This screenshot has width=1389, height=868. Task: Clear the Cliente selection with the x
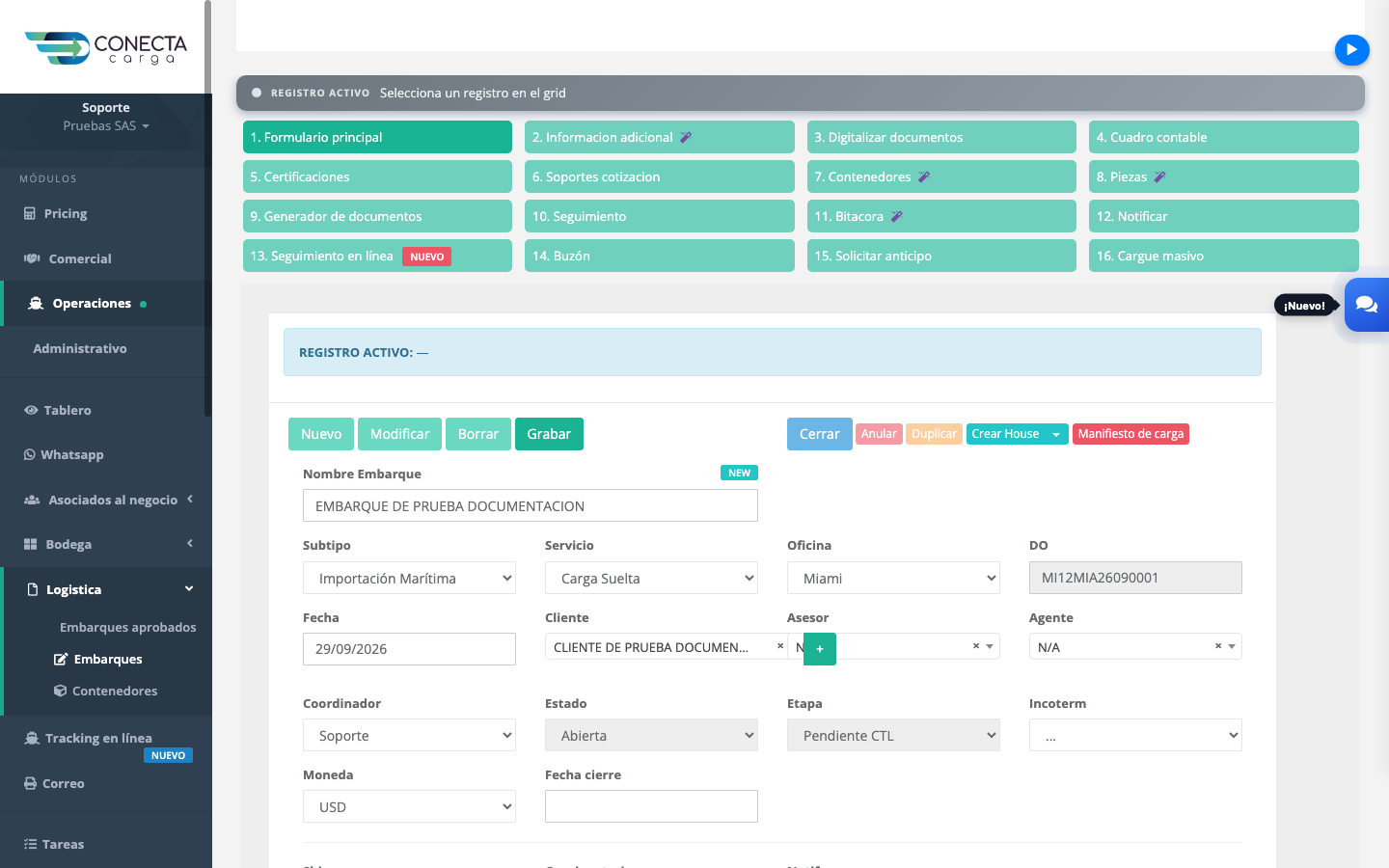tap(780, 646)
